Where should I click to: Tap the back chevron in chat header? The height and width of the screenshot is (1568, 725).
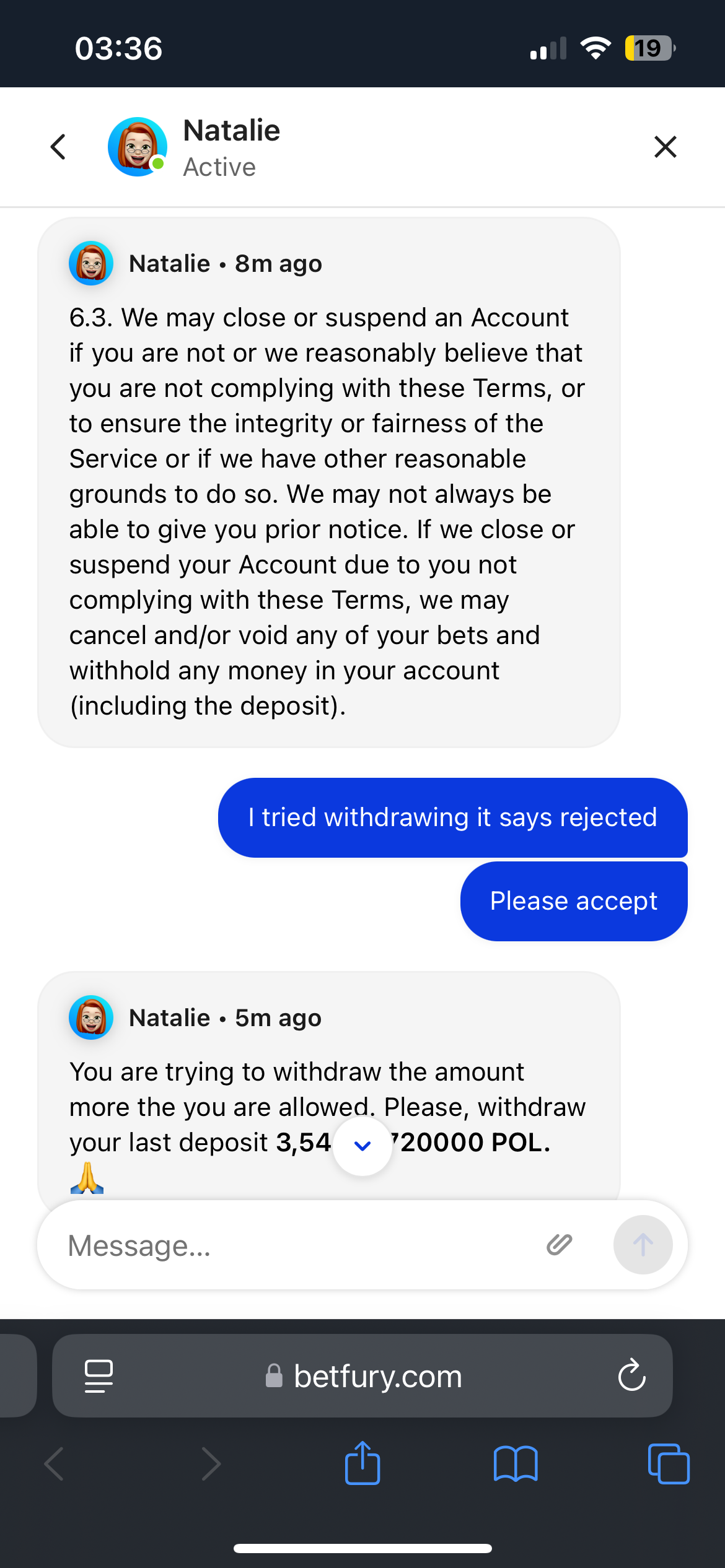[58, 147]
